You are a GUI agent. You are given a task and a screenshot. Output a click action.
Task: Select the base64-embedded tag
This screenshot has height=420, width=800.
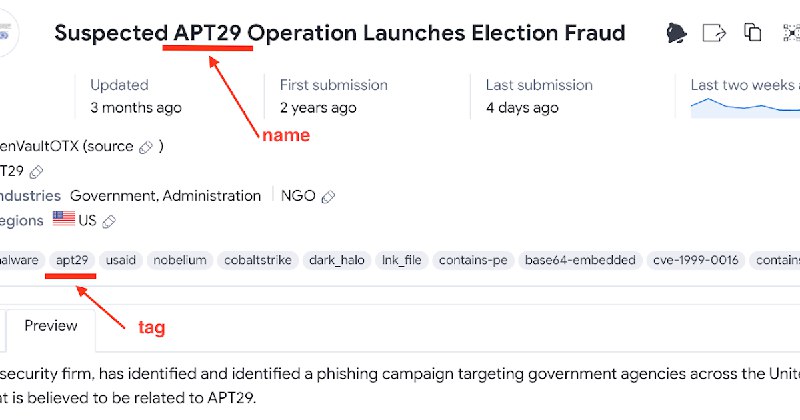580,260
